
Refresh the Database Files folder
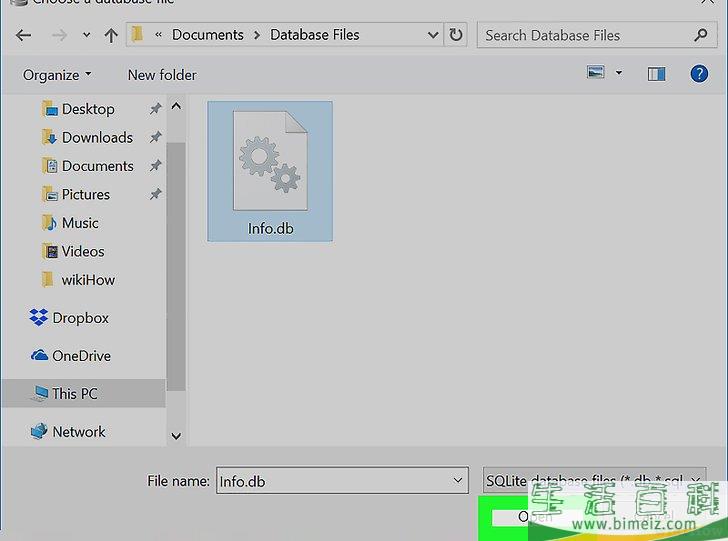point(456,35)
